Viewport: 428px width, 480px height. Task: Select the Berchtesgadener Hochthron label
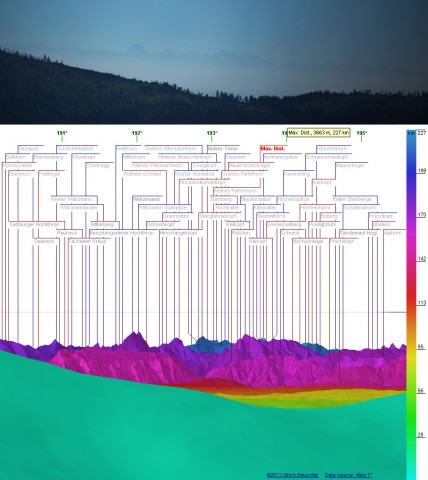pos(122,233)
